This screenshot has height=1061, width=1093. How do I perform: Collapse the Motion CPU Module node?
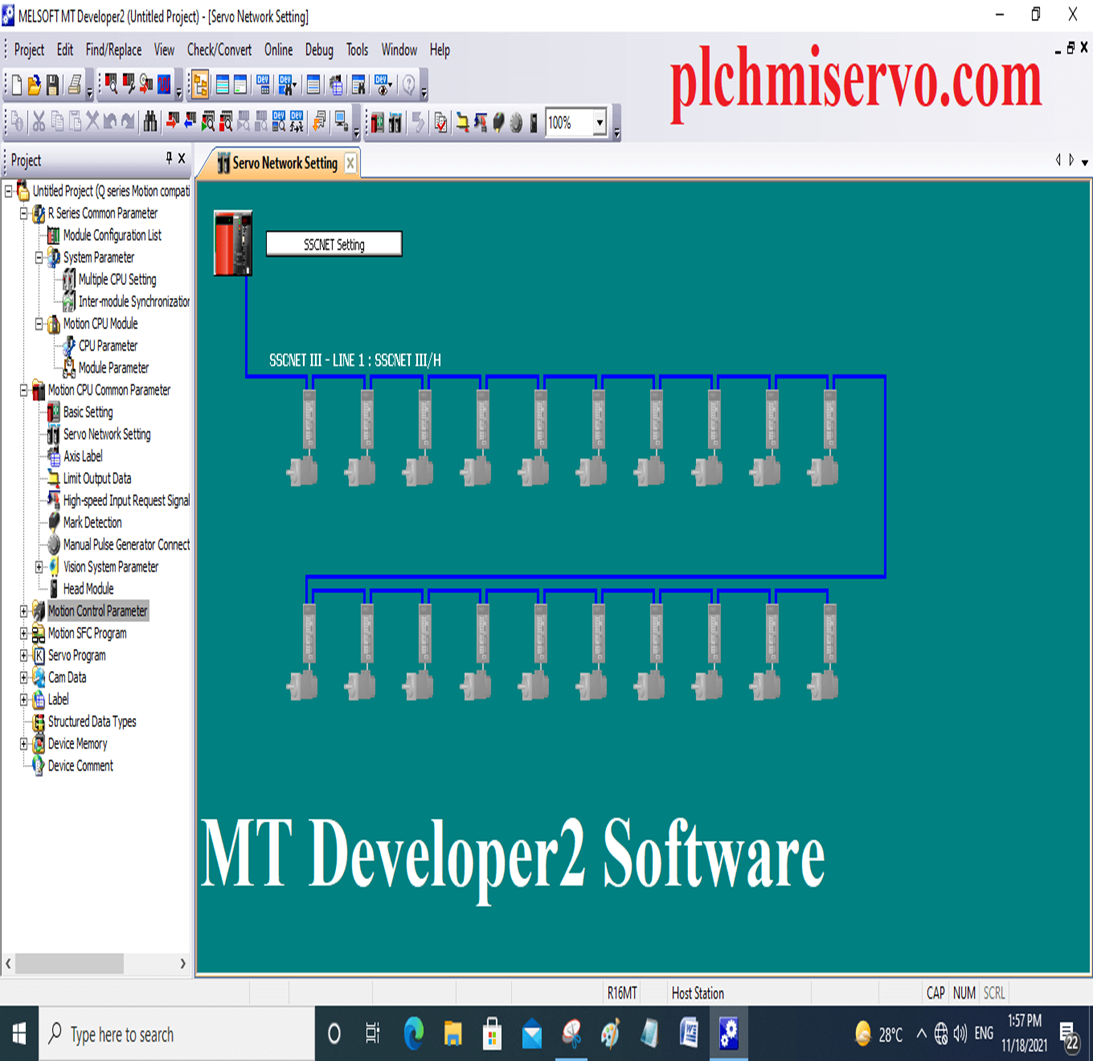coord(39,323)
